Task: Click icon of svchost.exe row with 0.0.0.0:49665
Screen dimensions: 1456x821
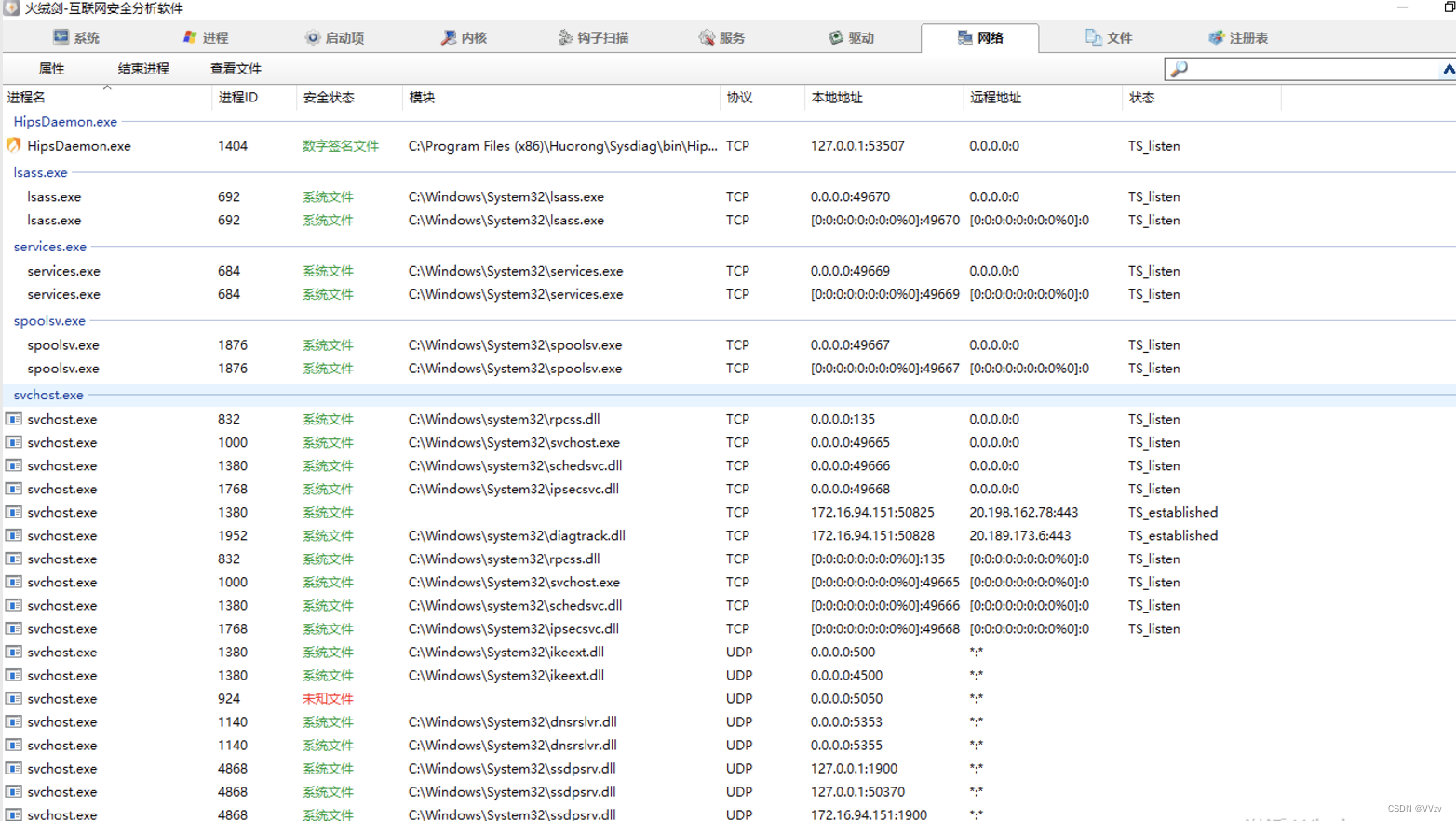Action: [14, 442]
